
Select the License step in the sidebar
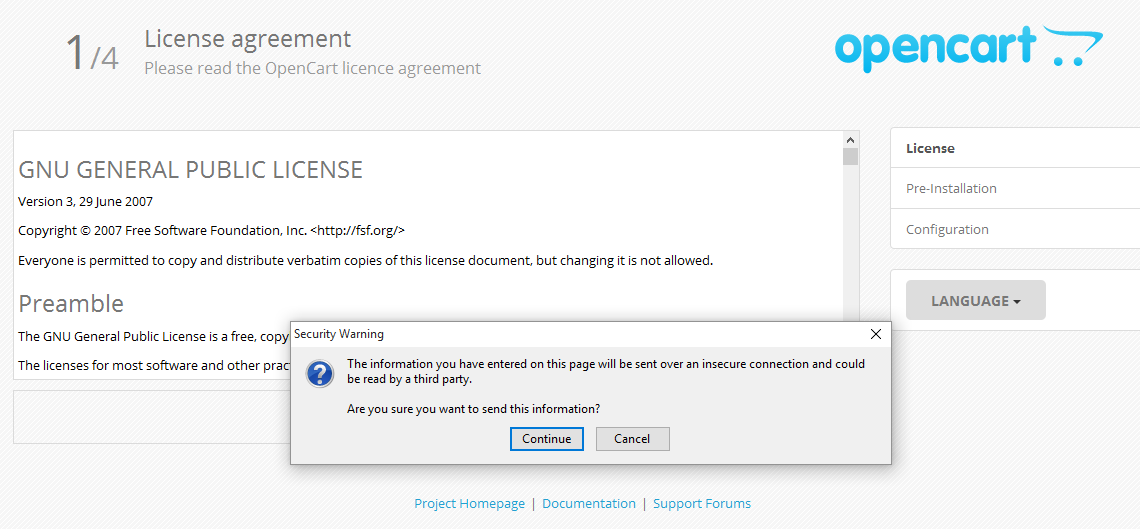(1015, 148)
